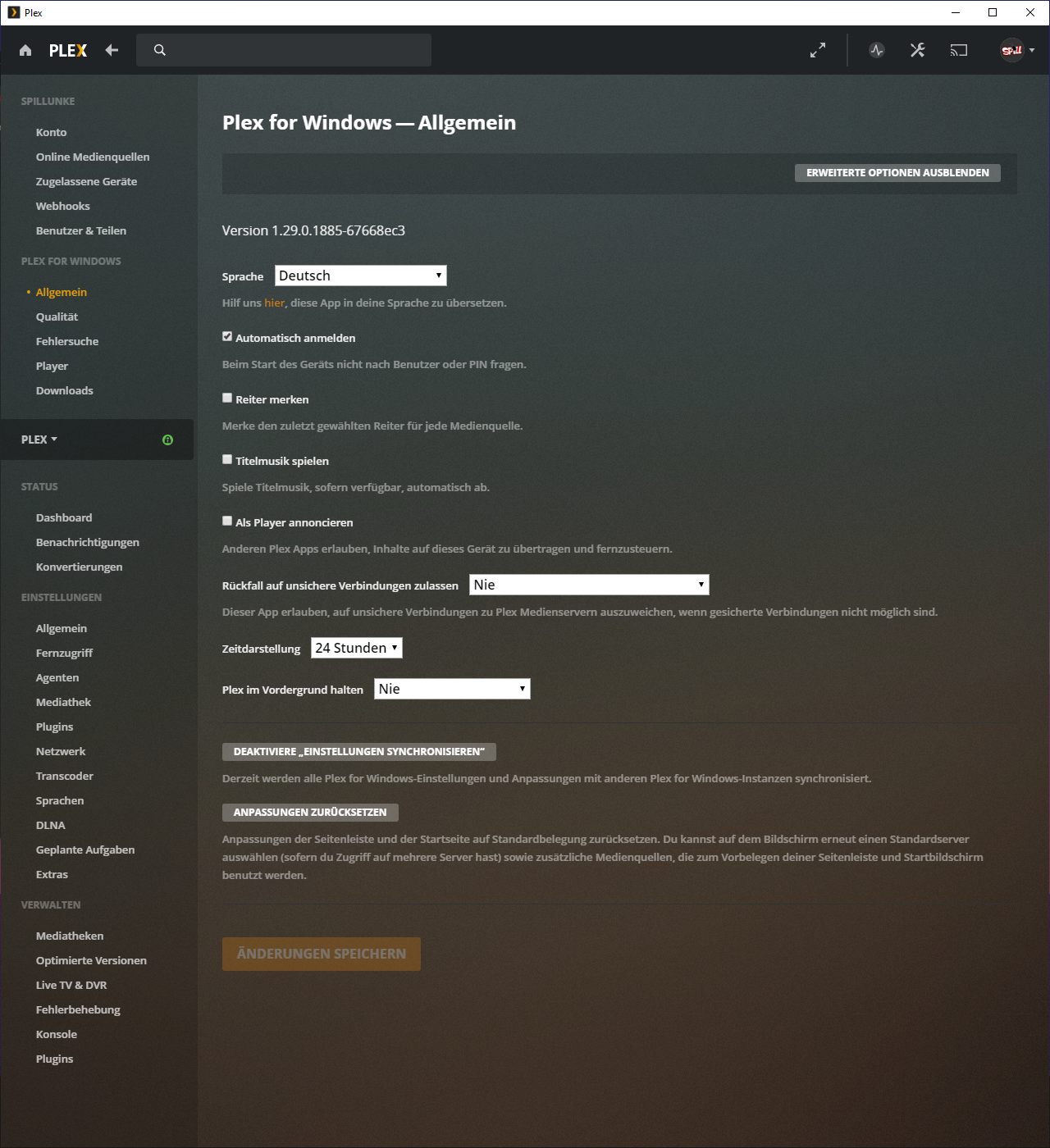
Task: Open Agenten server settings
Action: point(57,677)
